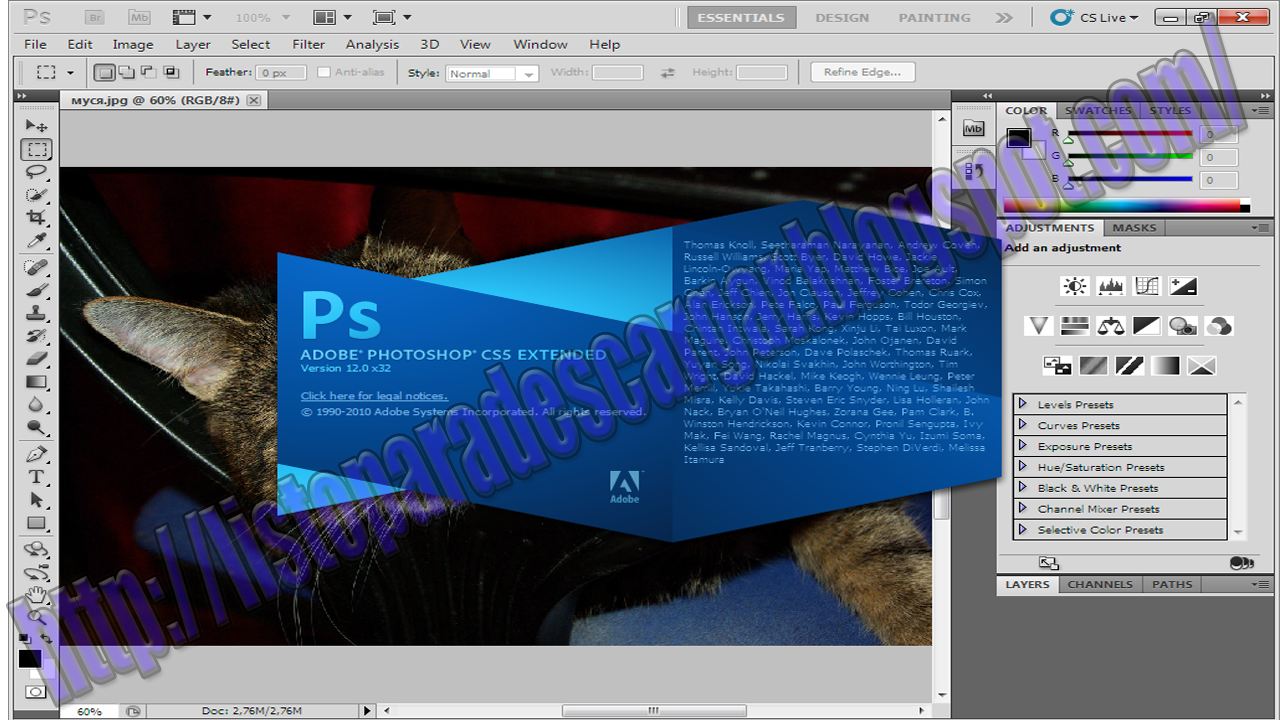The image size is (1280, 720).
Task: Select the Brush tool
Action: coord(36,291)
